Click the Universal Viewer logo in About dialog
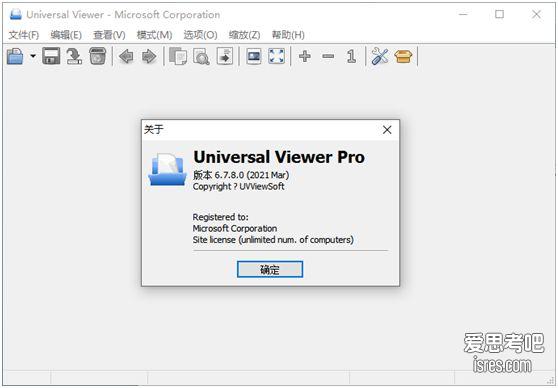The height and width of the screenshot is (388, 558). (x=167, y=169)
